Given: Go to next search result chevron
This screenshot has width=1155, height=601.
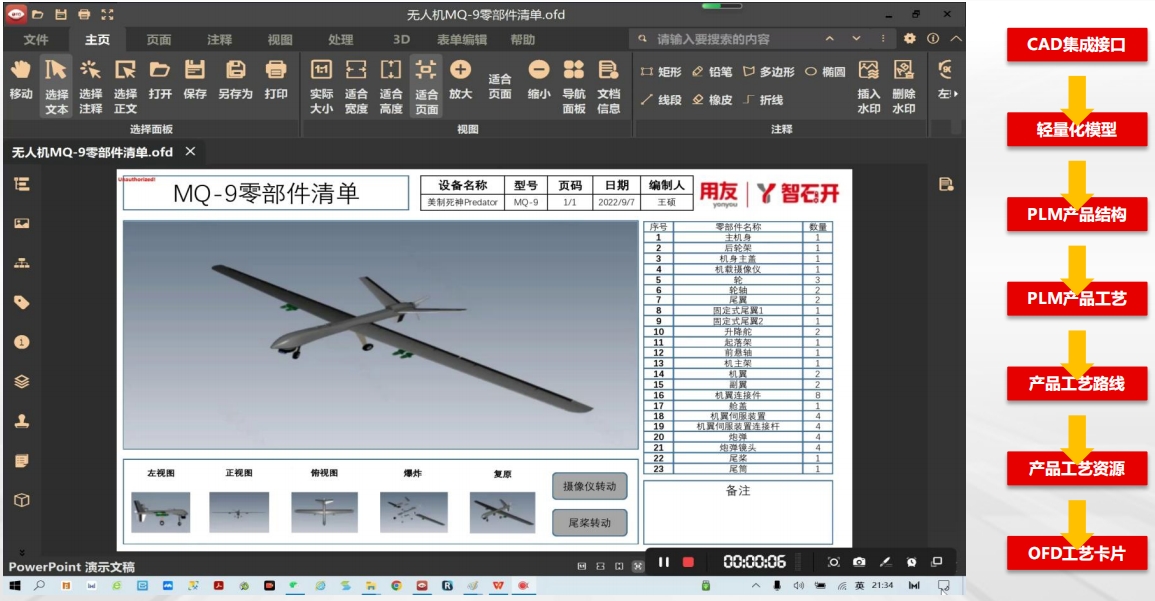Looking at the screenshot, I should 856,38.
